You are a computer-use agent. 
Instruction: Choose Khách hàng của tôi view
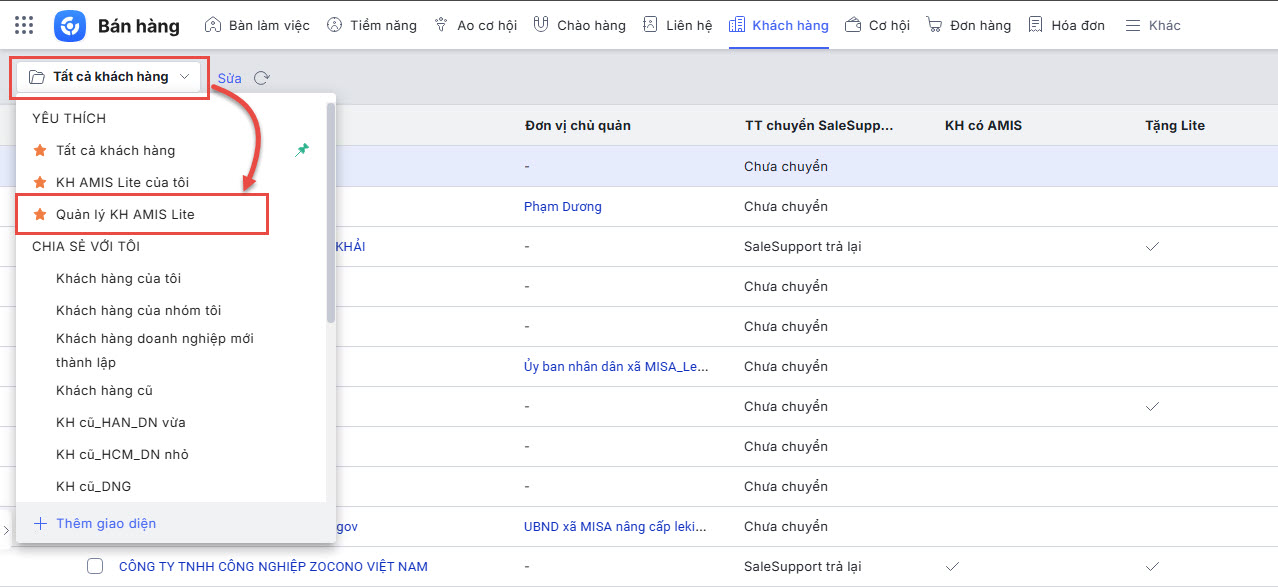(x=118, y=278)
